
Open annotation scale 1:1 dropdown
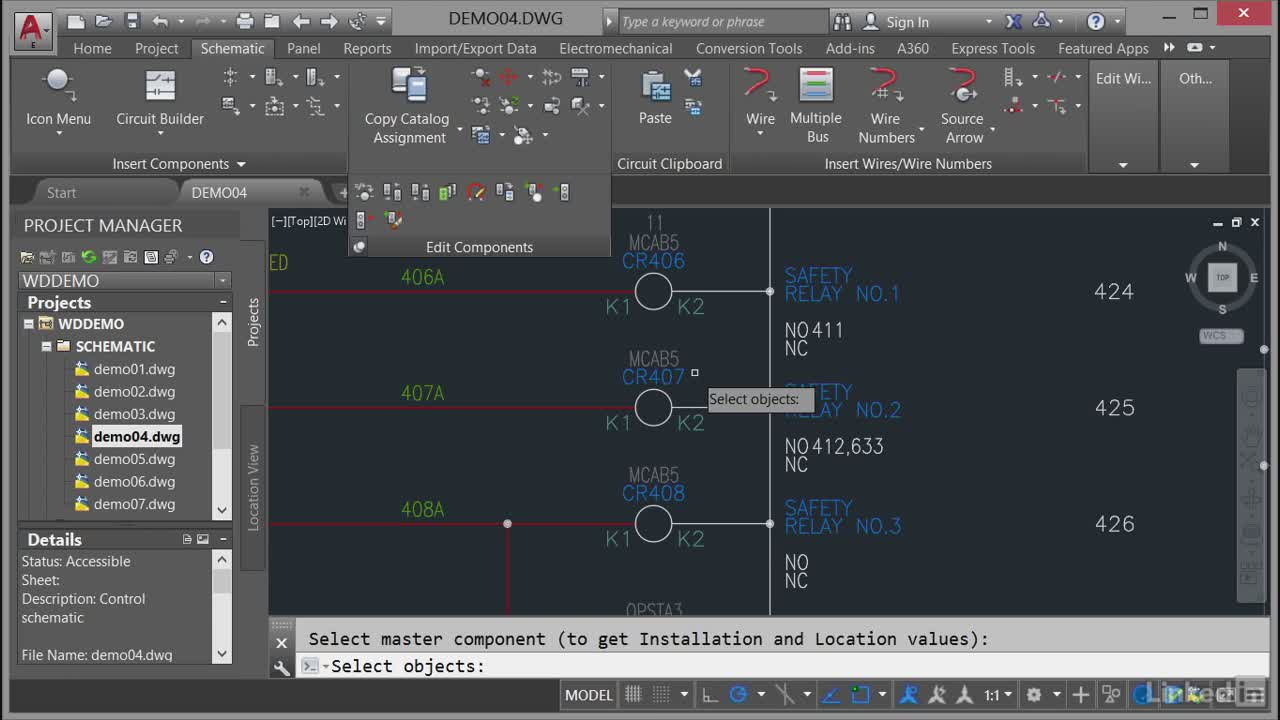click(x=998, y=694)
